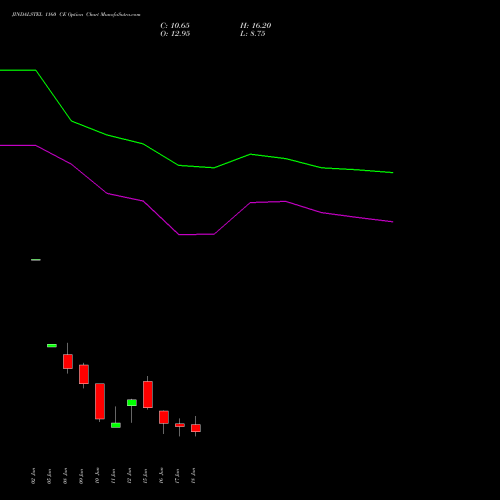Click the '12 Jun' date label
The width and height of the screenshot is (500, 500).
[129, 476]
